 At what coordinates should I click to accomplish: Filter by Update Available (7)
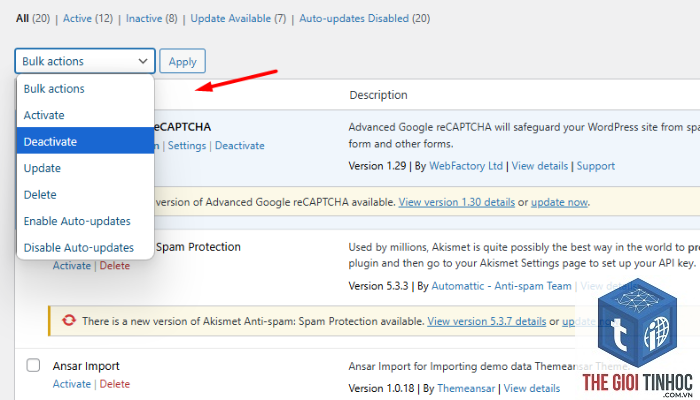pos(238,18)
